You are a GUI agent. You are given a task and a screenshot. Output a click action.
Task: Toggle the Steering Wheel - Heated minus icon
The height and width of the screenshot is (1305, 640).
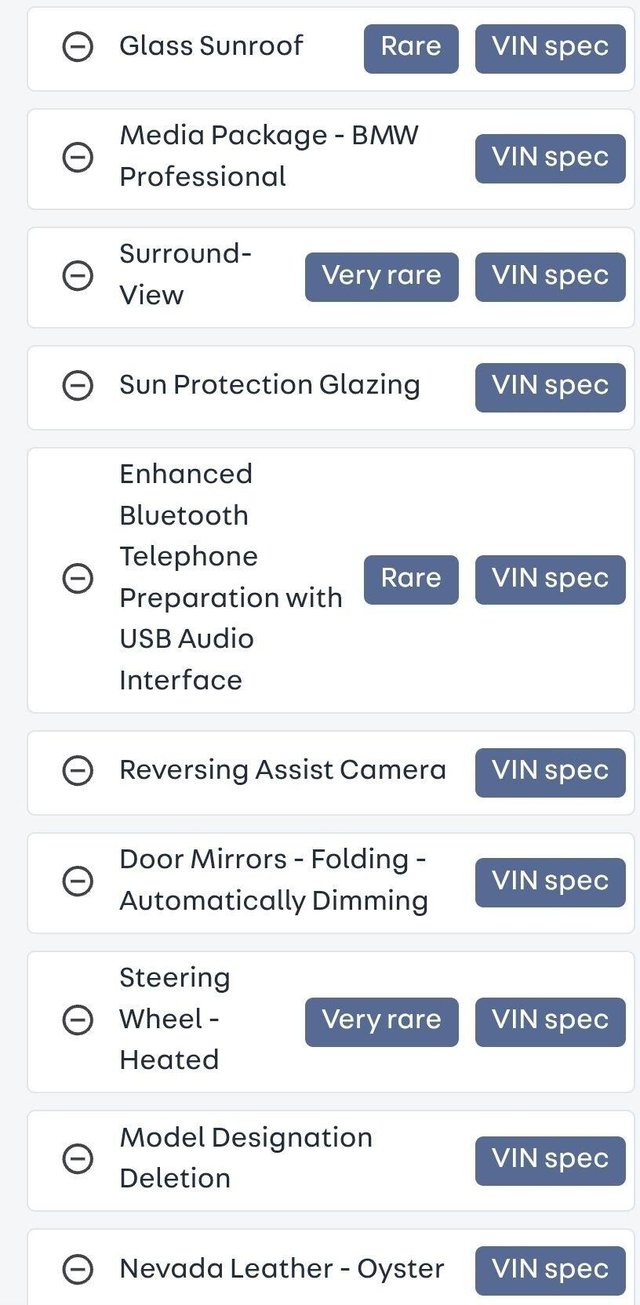click(78, 1020)
